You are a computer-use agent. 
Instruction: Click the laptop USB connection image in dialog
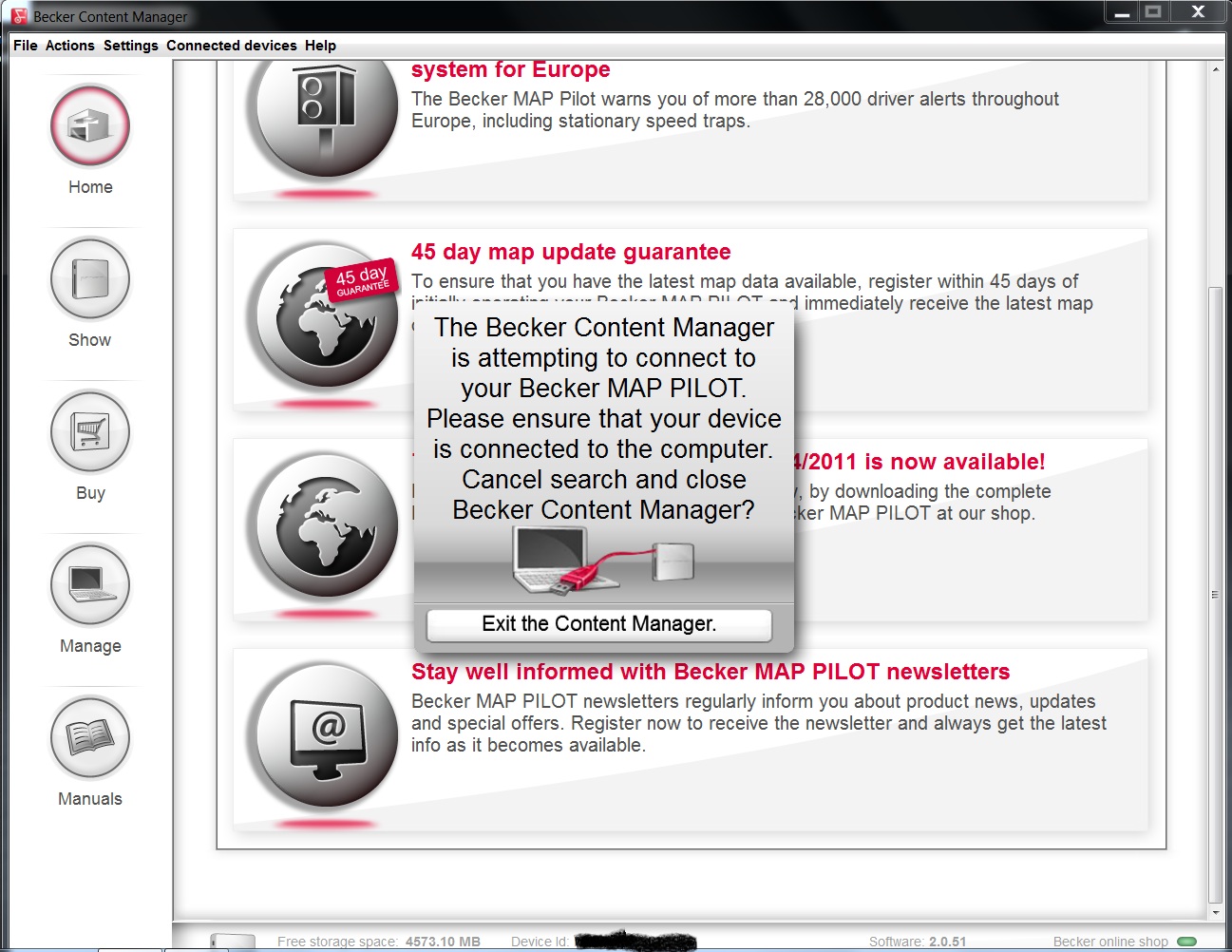coord(603,561)
